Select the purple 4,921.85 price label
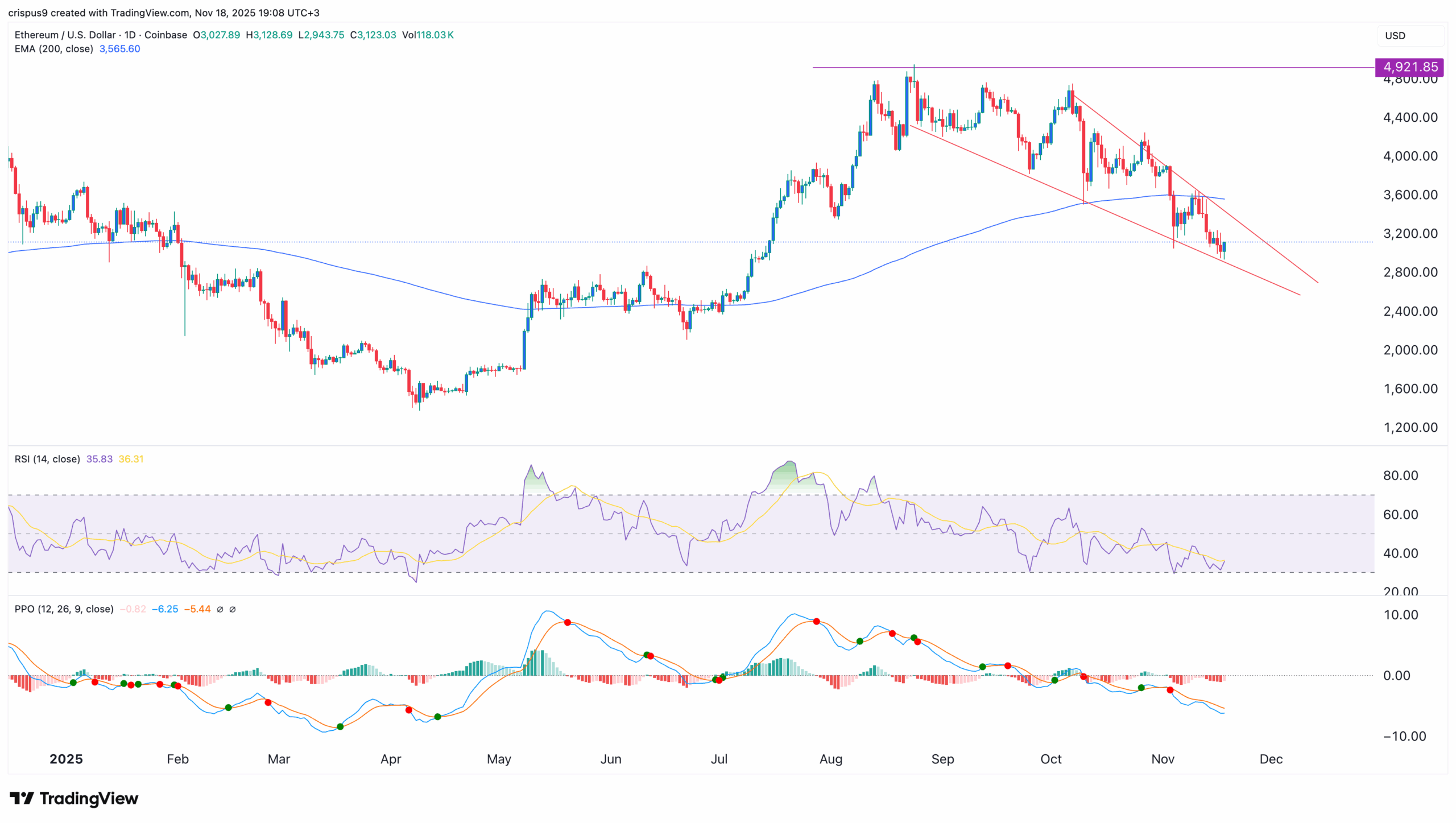1456x823 pixels. point(1409,67)
